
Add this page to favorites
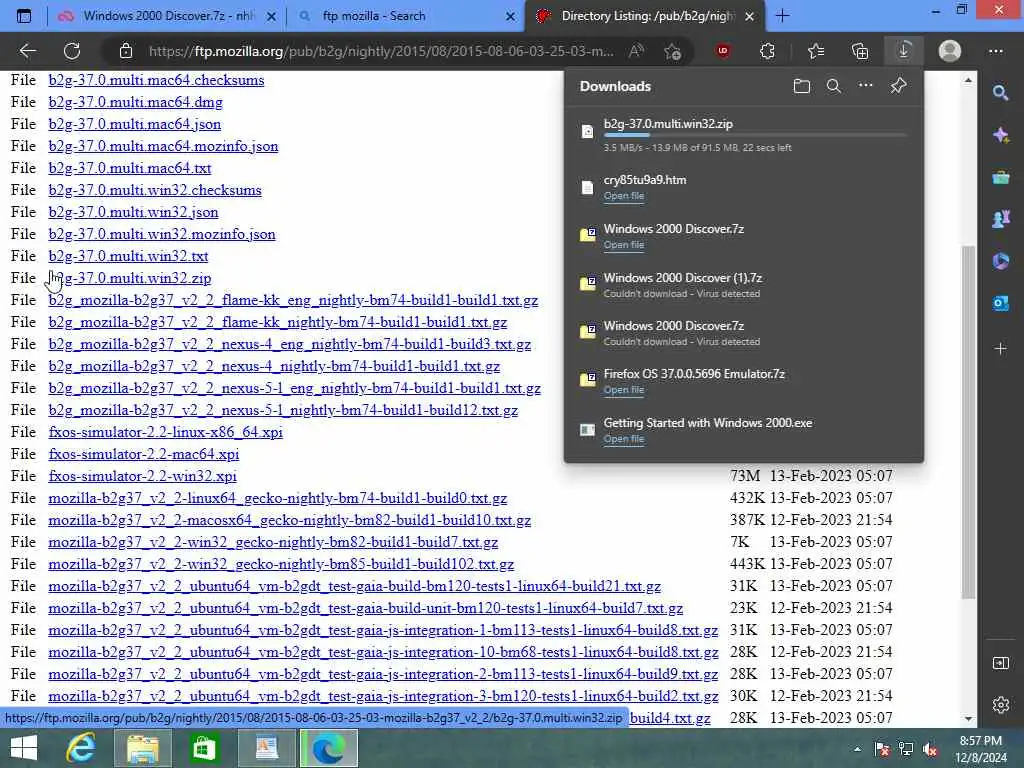(x=672, y=51)
